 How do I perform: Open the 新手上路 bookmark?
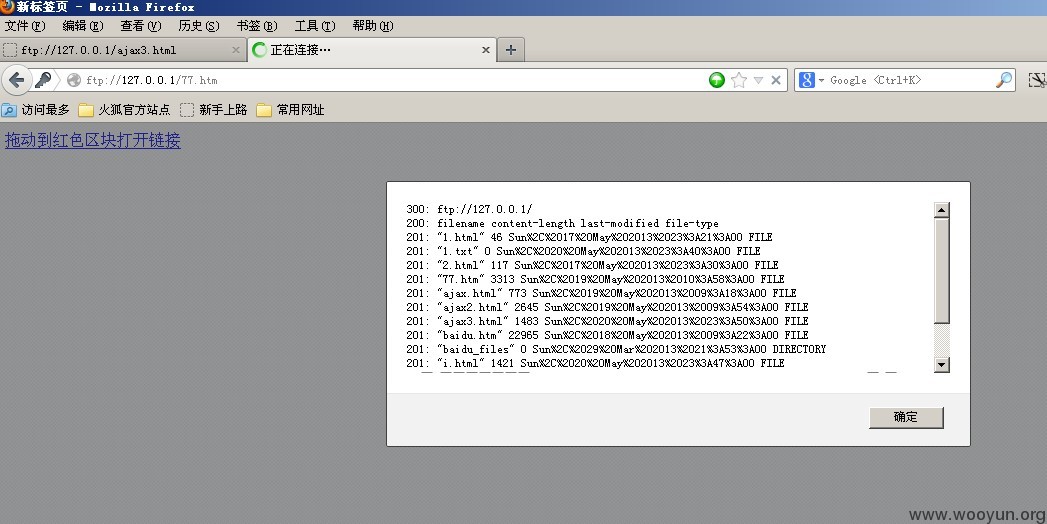click(214, 109)
